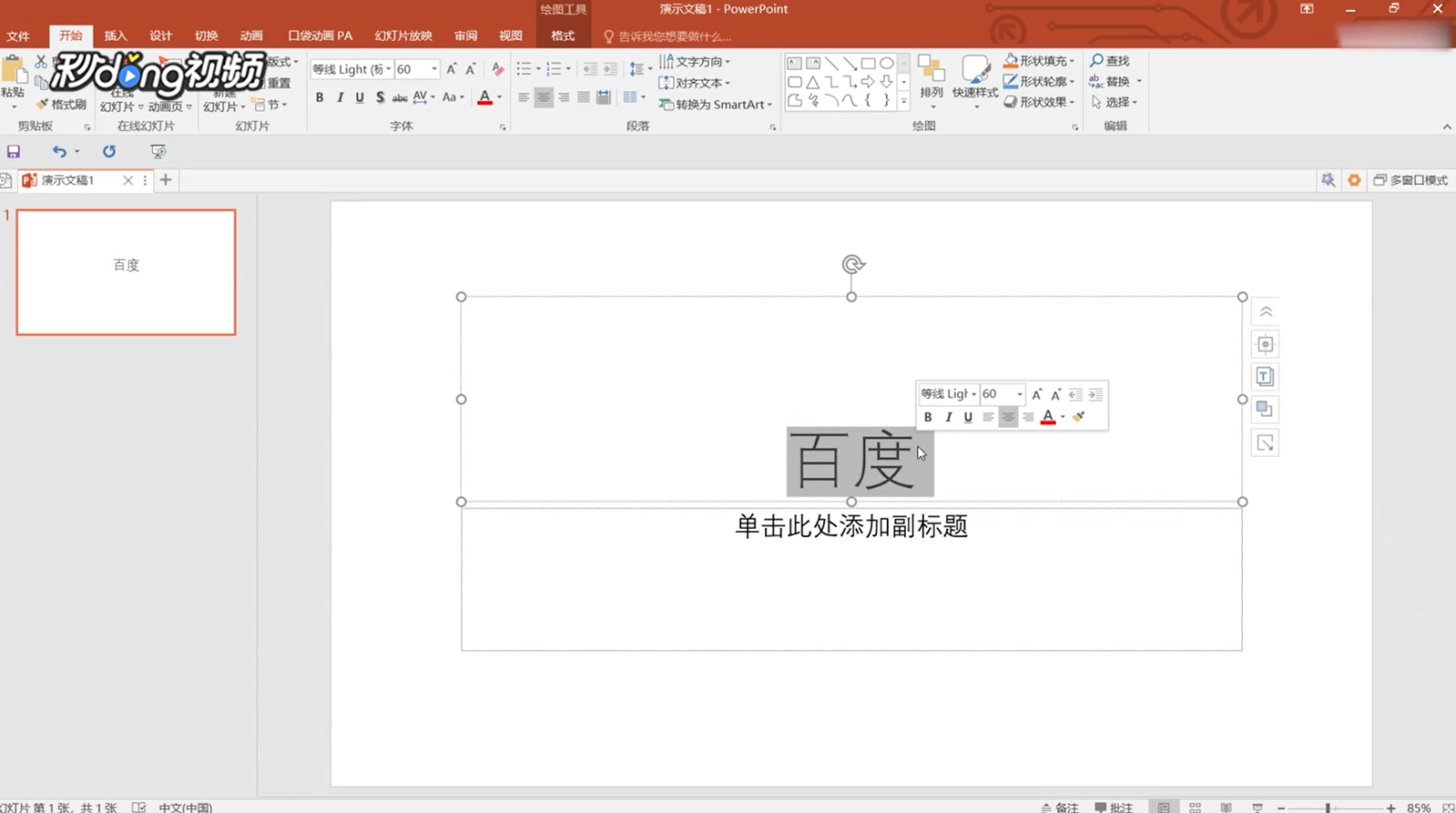Switch to the 格式 Format tab
This screenshot has width=1456, height=813.
(563, 36)
